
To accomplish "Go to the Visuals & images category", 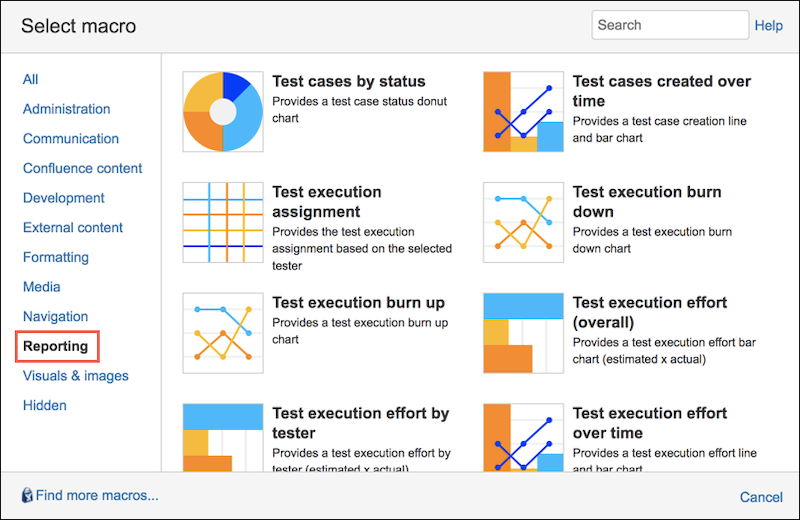I will click(x=76, y=376).
